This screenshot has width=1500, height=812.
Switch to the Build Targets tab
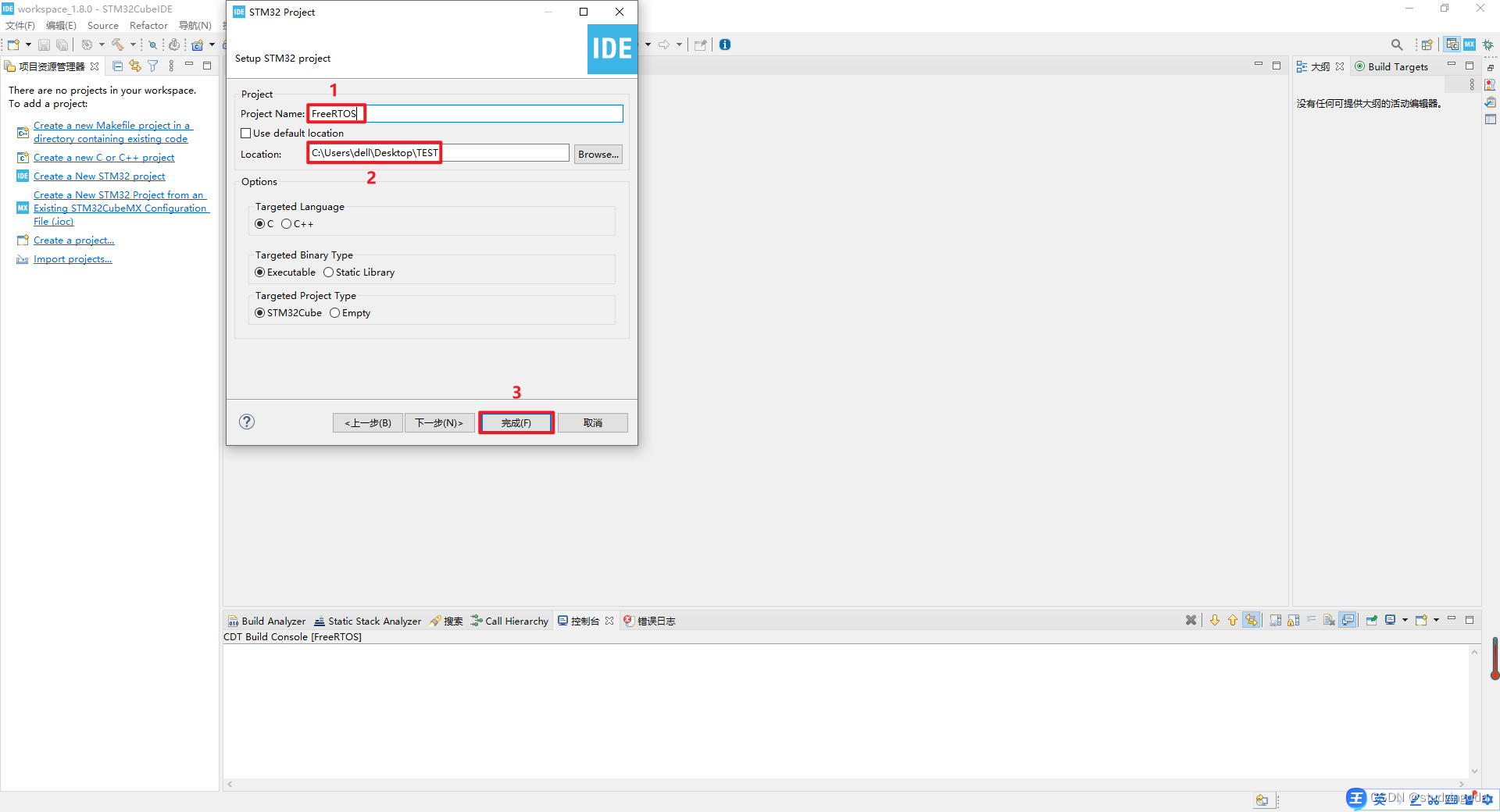click(x=1391, y=66)
